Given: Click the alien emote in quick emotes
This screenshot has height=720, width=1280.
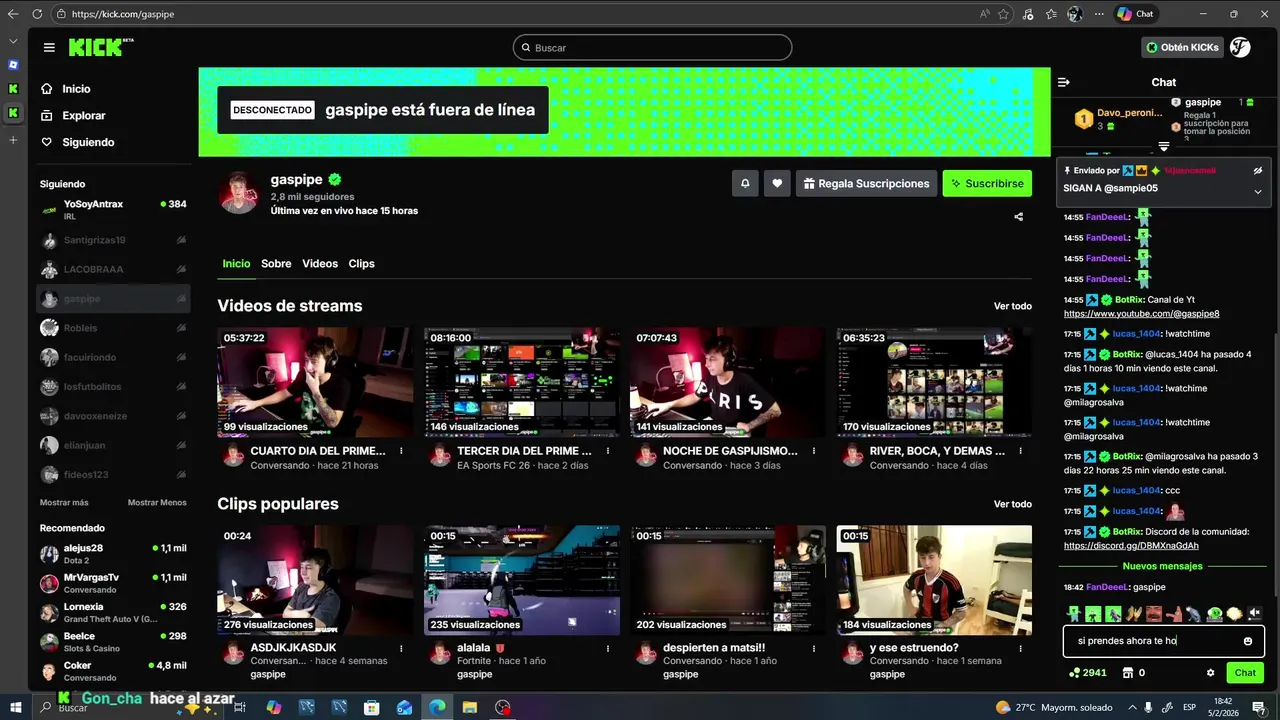Looking at the screenshot, I should tap(1214, 614).
